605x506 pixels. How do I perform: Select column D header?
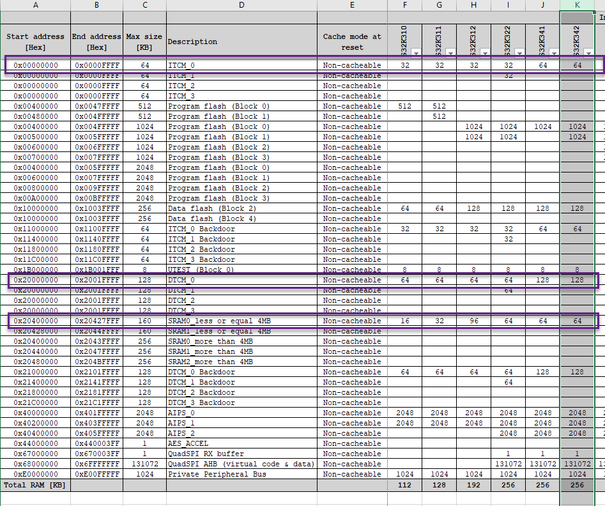pyautogui.click(x=242, y=5)
